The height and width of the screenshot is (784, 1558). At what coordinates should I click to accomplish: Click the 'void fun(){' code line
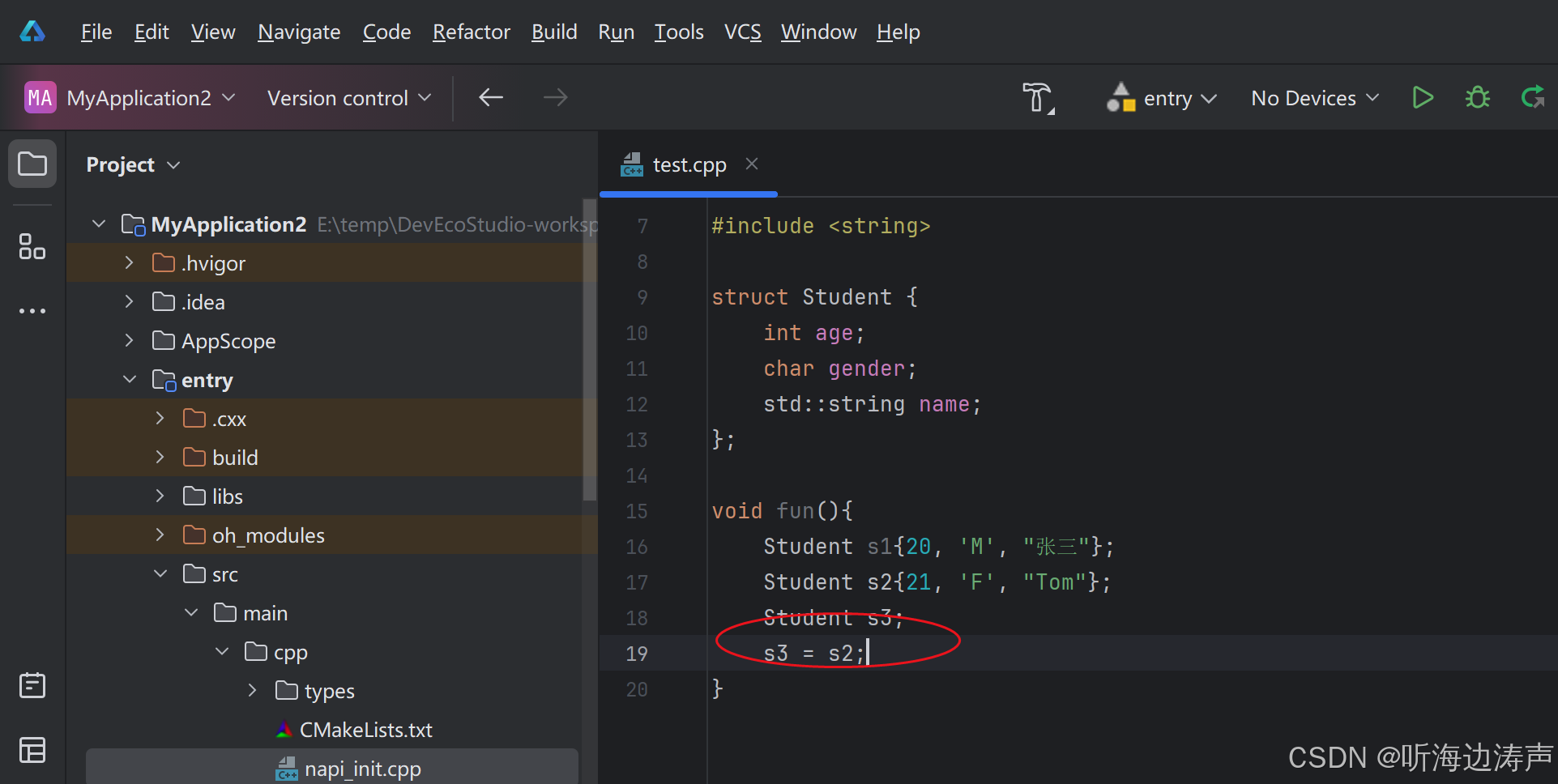coord(782,511)
